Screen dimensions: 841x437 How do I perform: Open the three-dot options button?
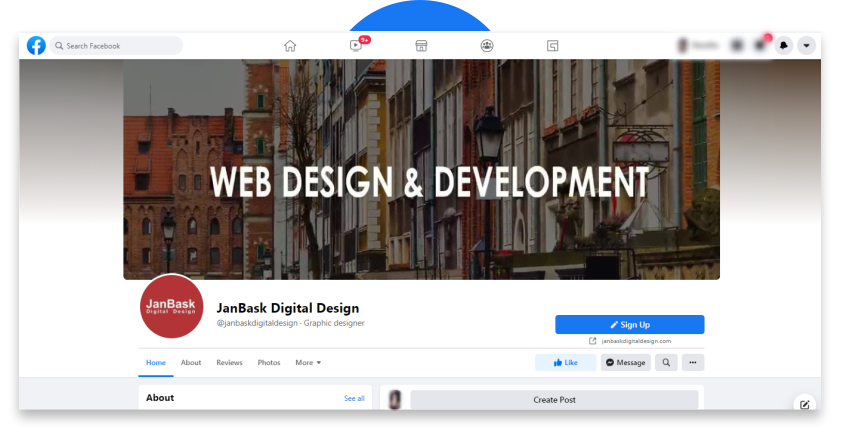coord(693,362)
